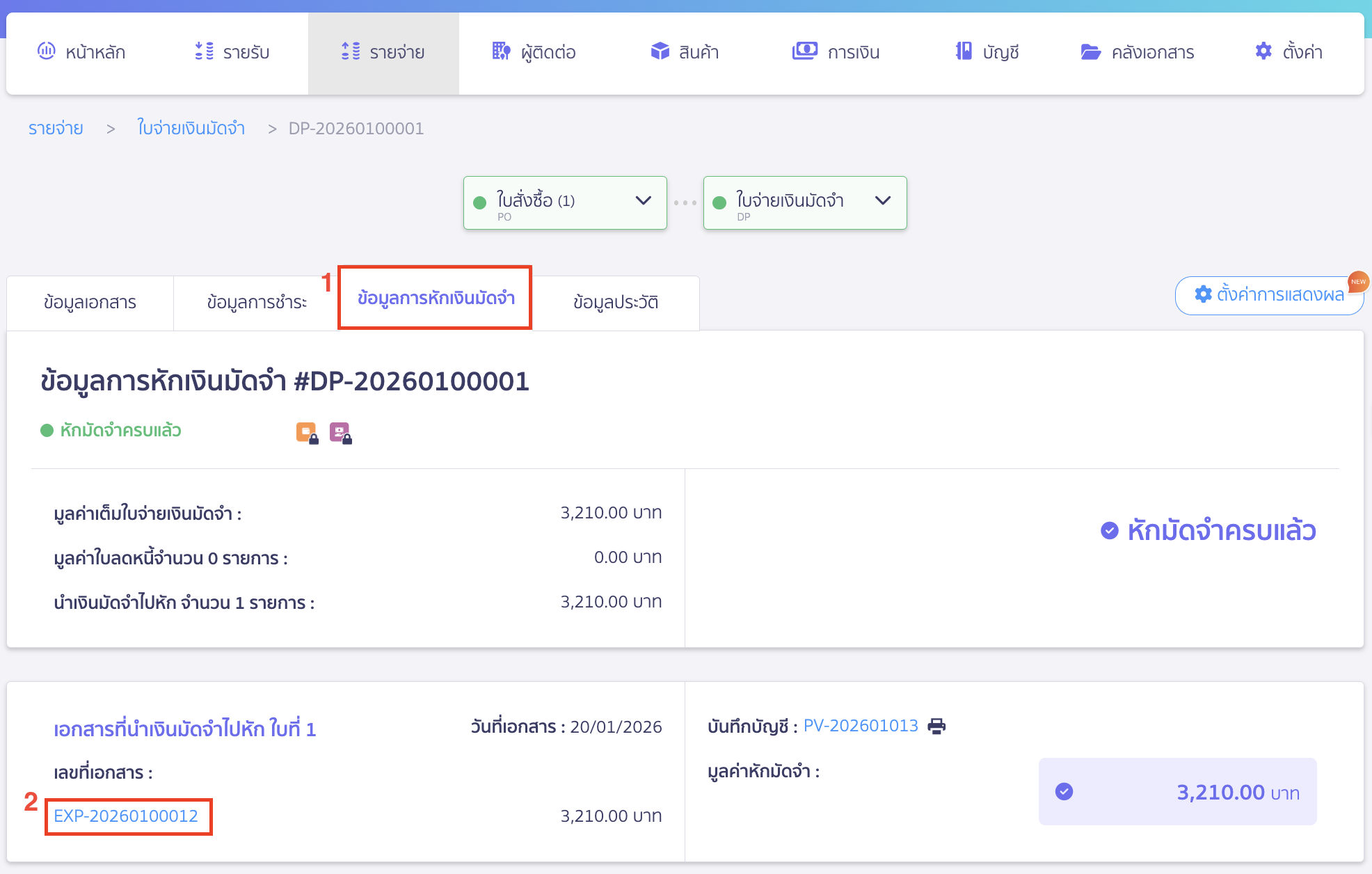Click the orange locked document icon

307,433
